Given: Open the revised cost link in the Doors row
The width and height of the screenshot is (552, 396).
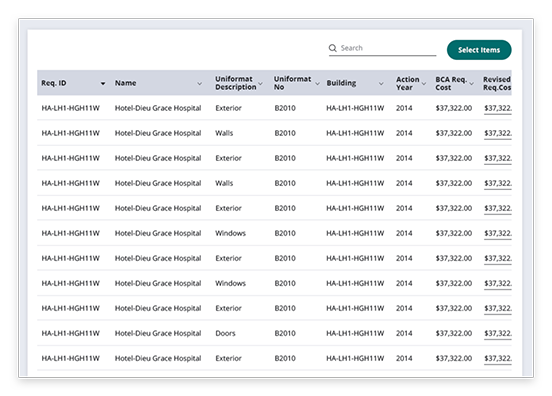Looking at the screenshot, I should pos(498,333).
